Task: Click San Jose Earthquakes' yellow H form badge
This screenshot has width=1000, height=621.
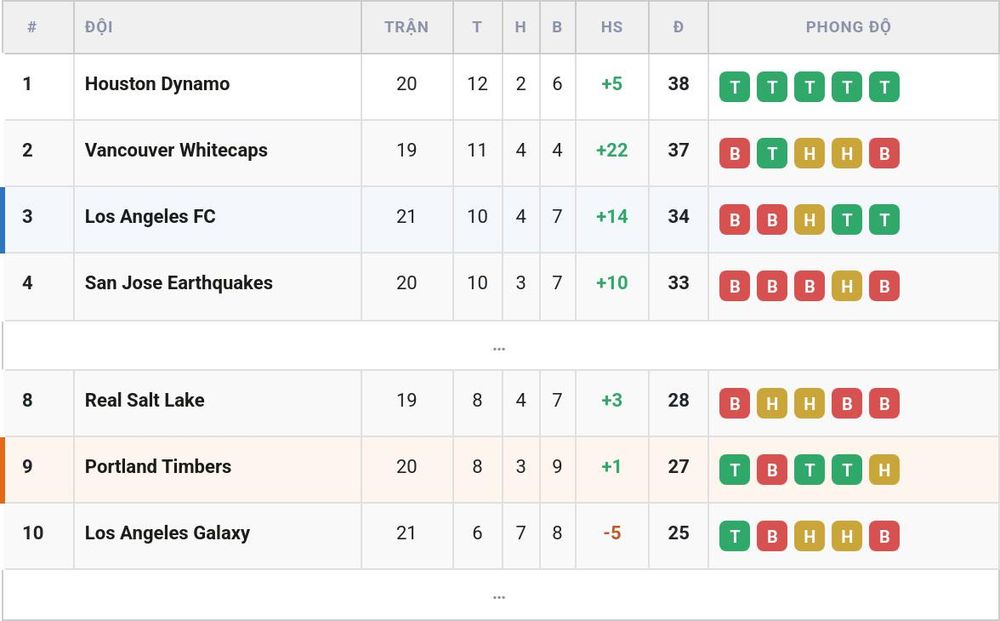Action: pyautogui.click(x=847, y=286)
